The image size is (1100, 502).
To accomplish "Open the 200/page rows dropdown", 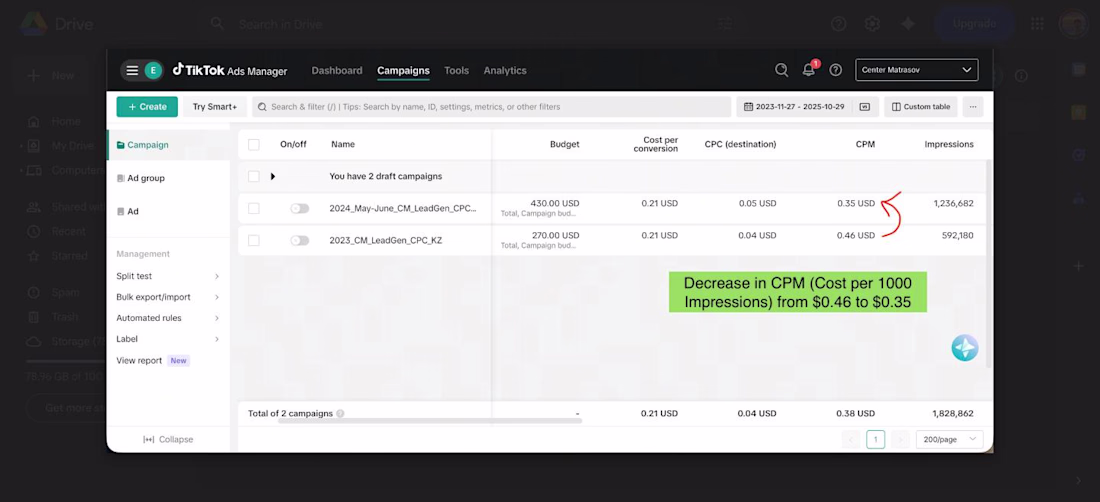I will coord(949,440).
